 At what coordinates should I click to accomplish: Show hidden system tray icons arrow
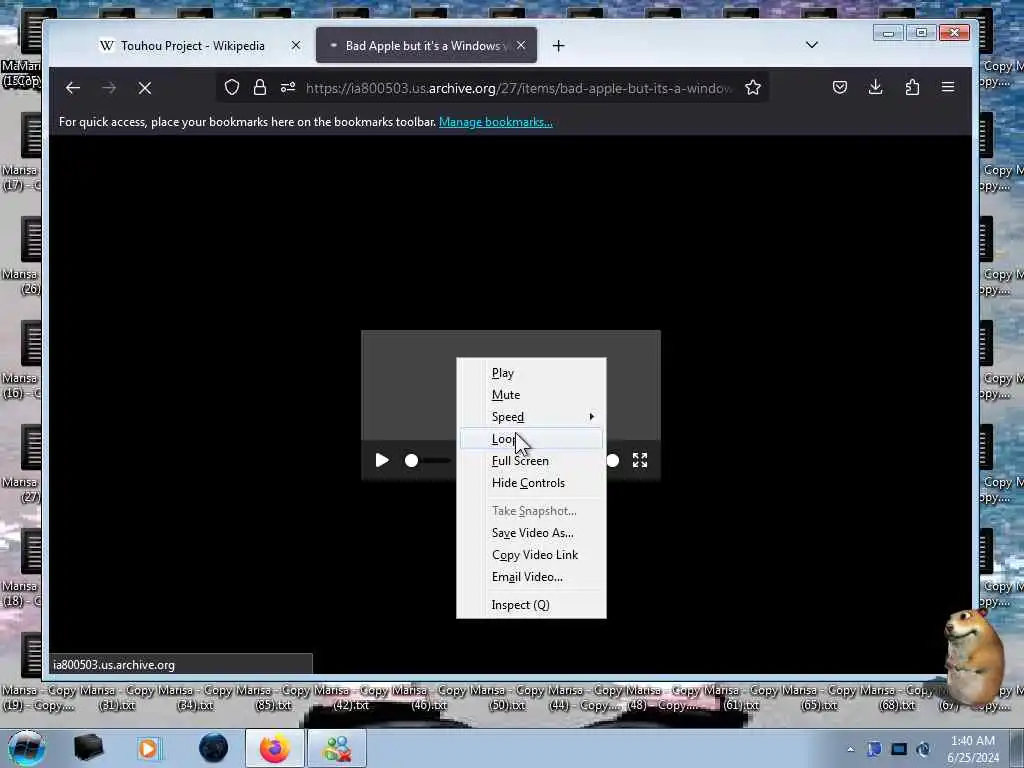tap(850, 749)
